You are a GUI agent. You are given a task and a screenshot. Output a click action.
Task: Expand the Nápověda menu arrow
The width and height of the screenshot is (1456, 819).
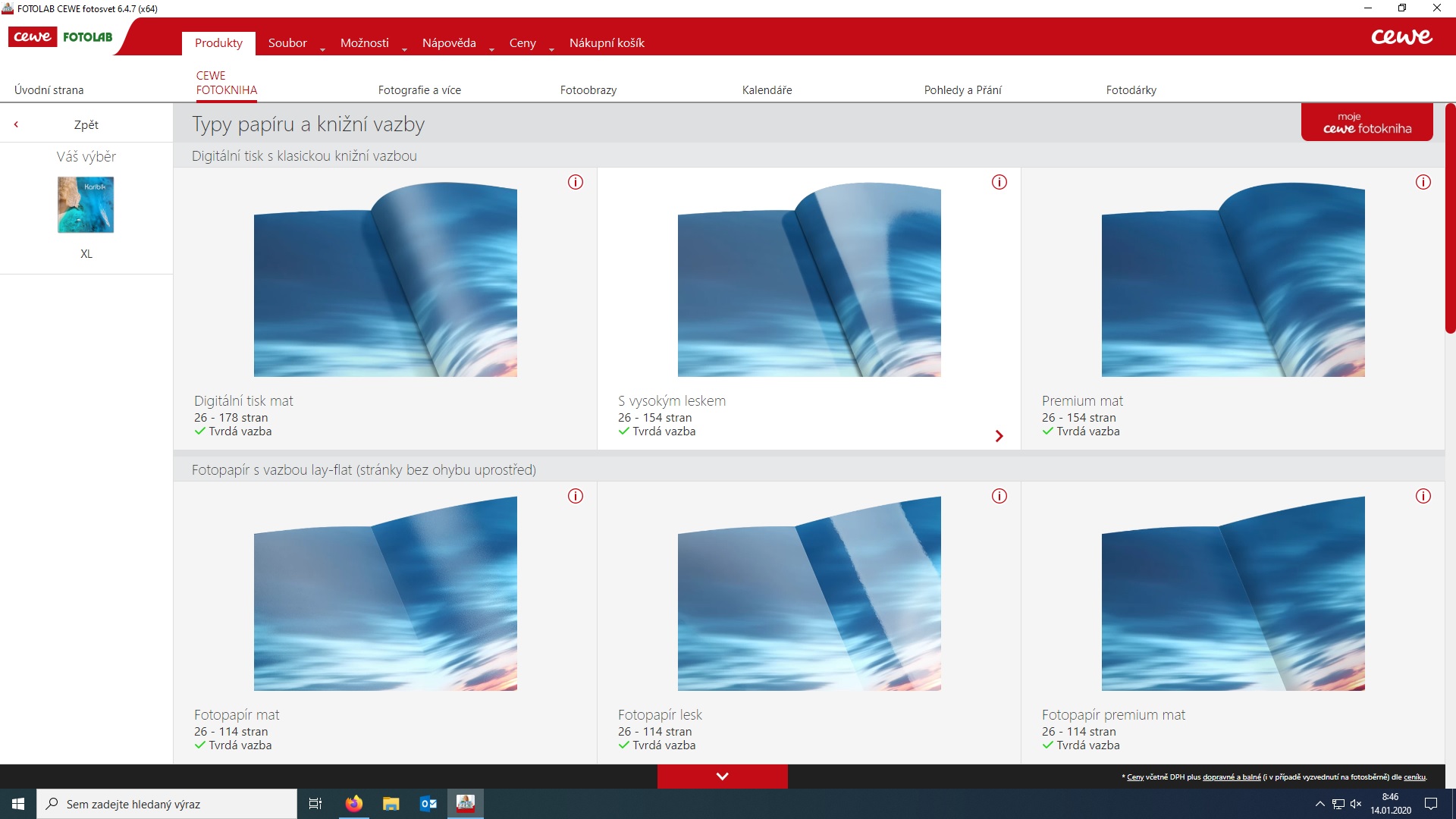(x=491, y=49)
